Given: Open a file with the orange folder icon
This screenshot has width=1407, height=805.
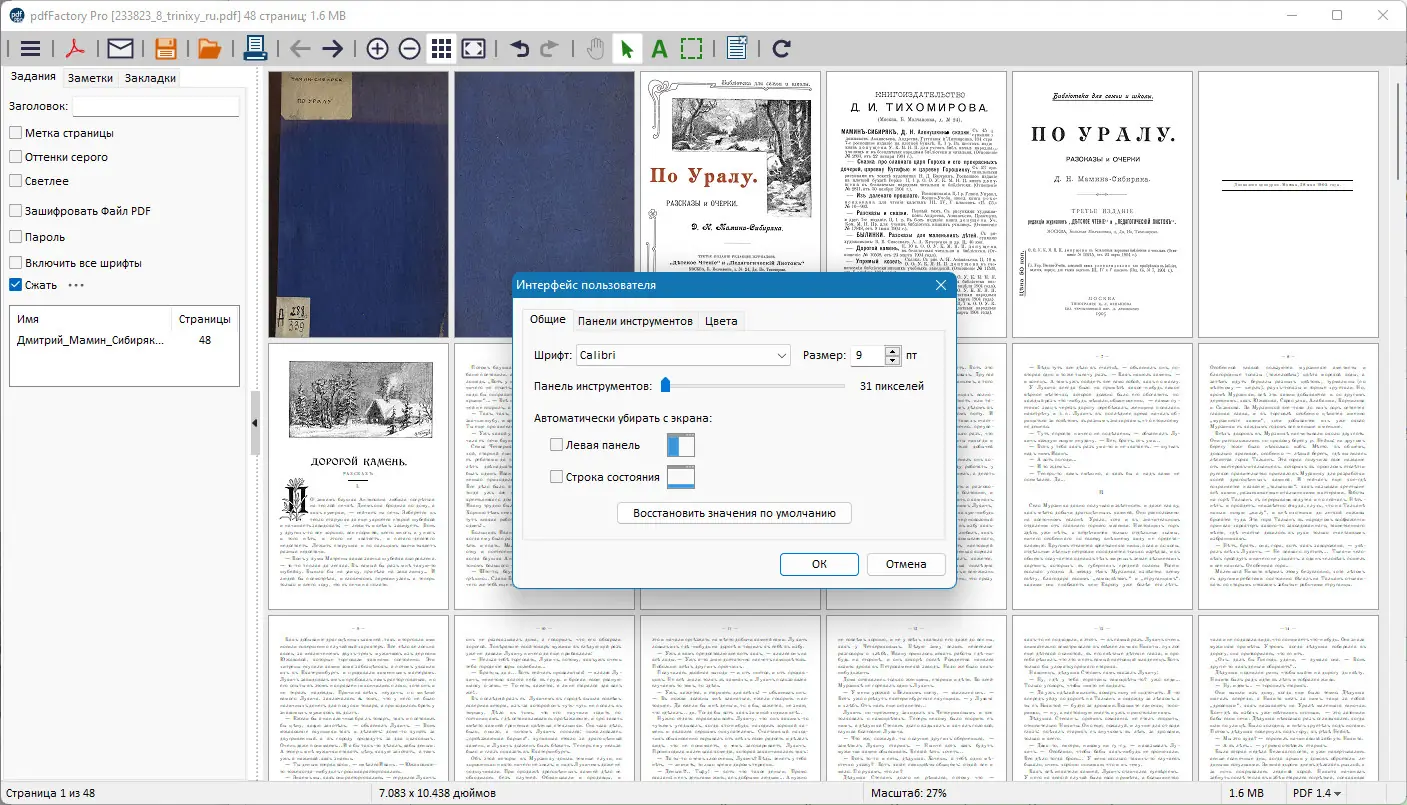Looking at the screenshot, I should pos(209,48).
